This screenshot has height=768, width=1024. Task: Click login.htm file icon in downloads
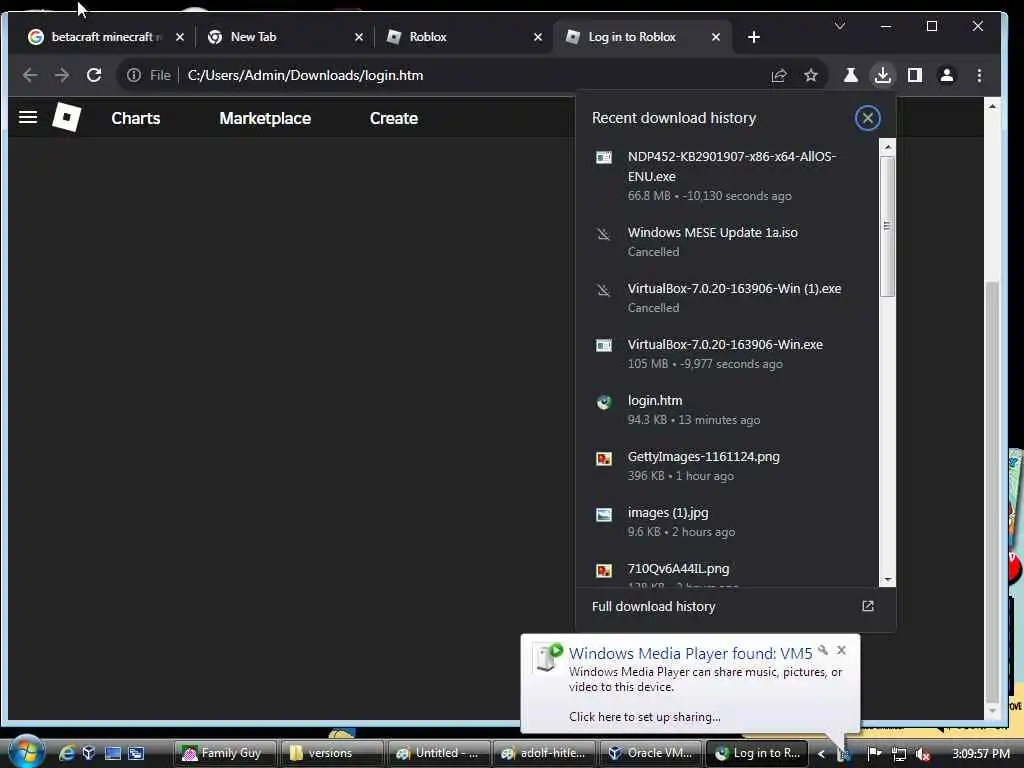pos(603,402)
